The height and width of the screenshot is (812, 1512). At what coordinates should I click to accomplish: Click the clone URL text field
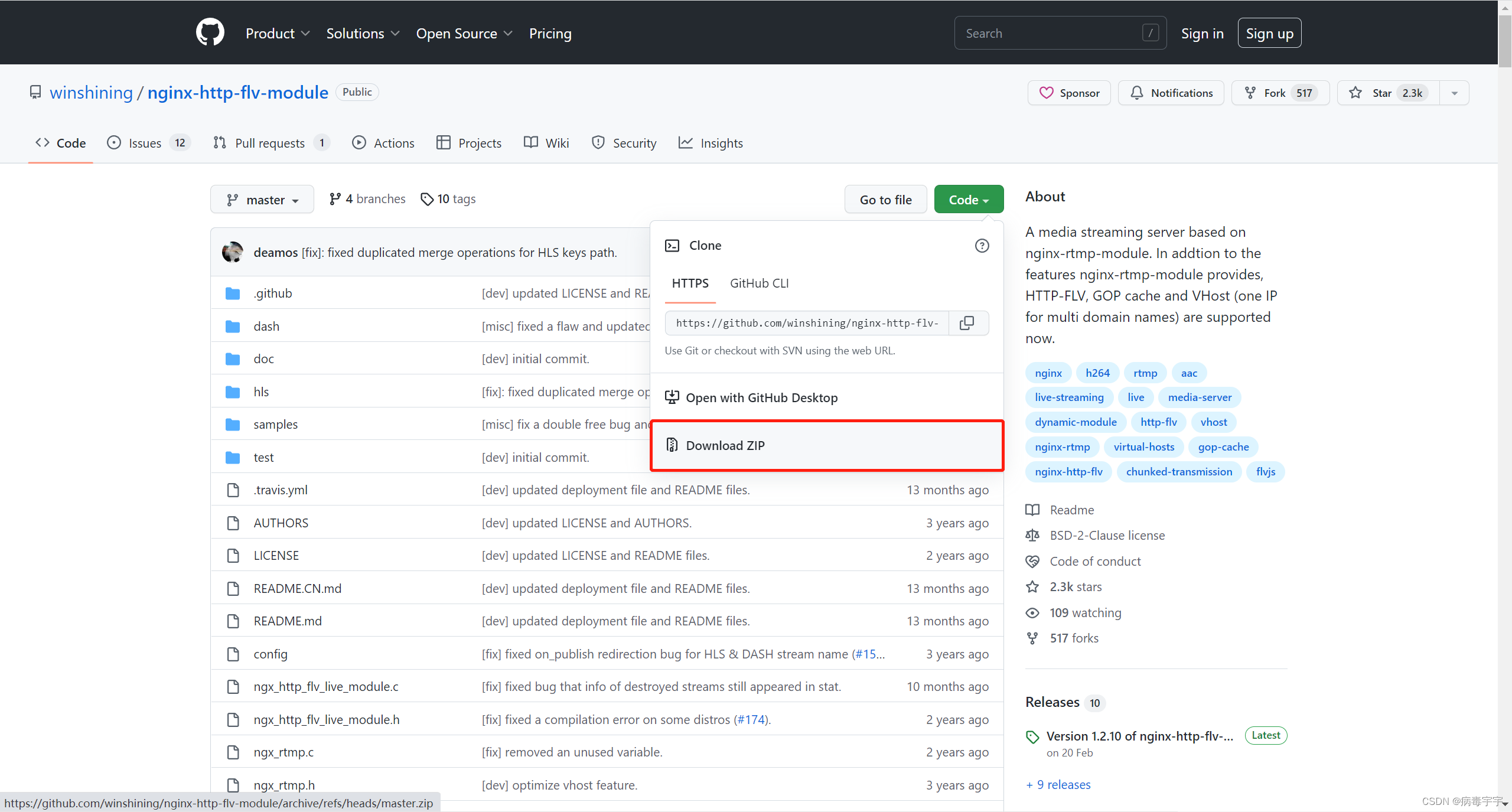pyautogui.click(x=807, y=323)
